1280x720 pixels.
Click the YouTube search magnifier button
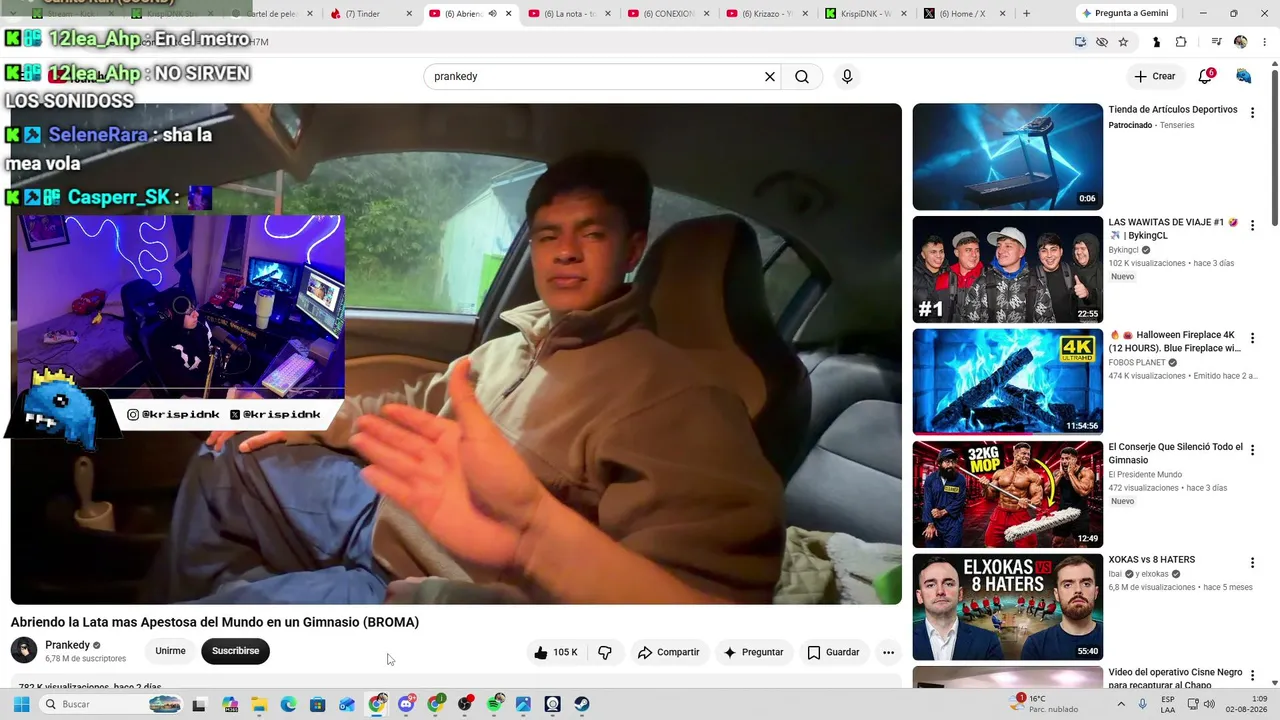click(802, 77)
